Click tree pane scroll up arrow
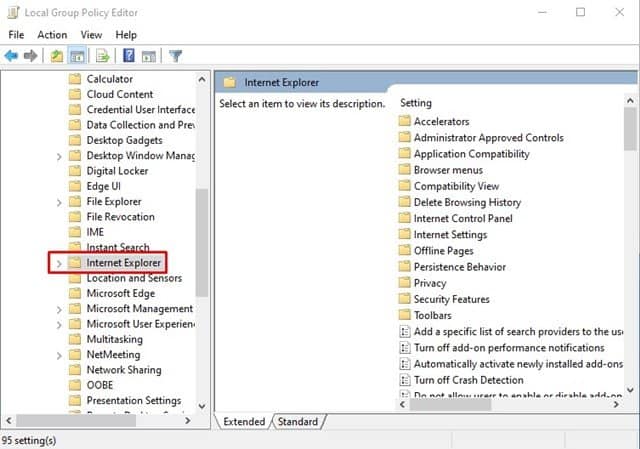 pyautogui.click(x=202, y=79)
